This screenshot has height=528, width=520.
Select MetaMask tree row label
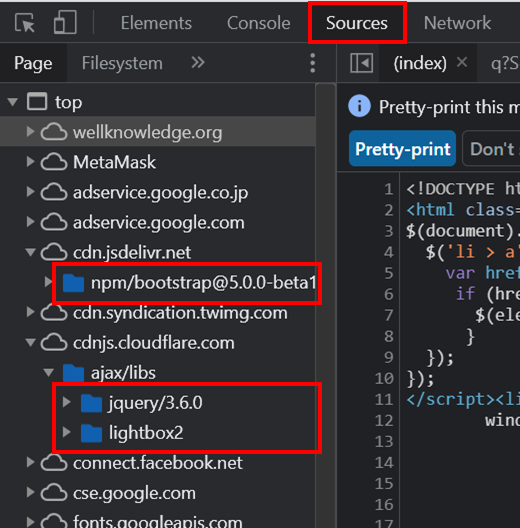click(115, 162)
